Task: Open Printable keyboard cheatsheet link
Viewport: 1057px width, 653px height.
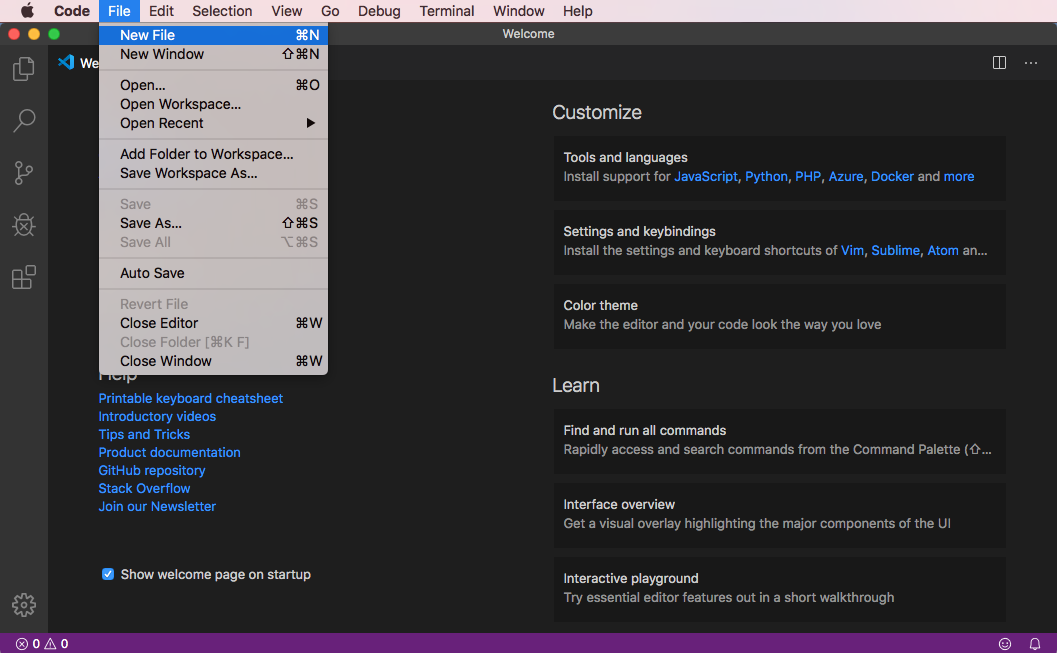Action: tap(191, 398)
